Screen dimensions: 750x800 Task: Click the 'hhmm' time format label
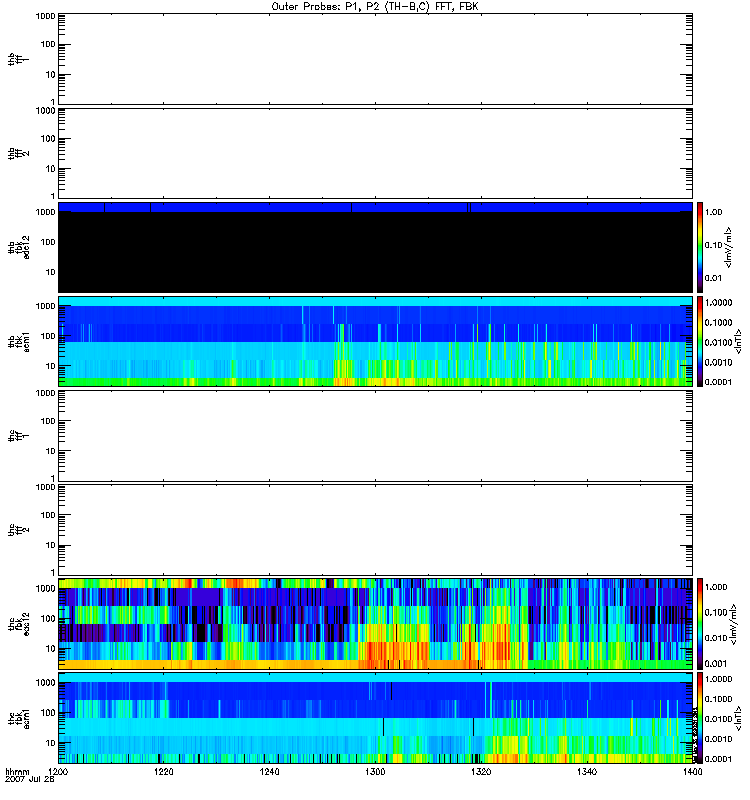pos(17,773)
